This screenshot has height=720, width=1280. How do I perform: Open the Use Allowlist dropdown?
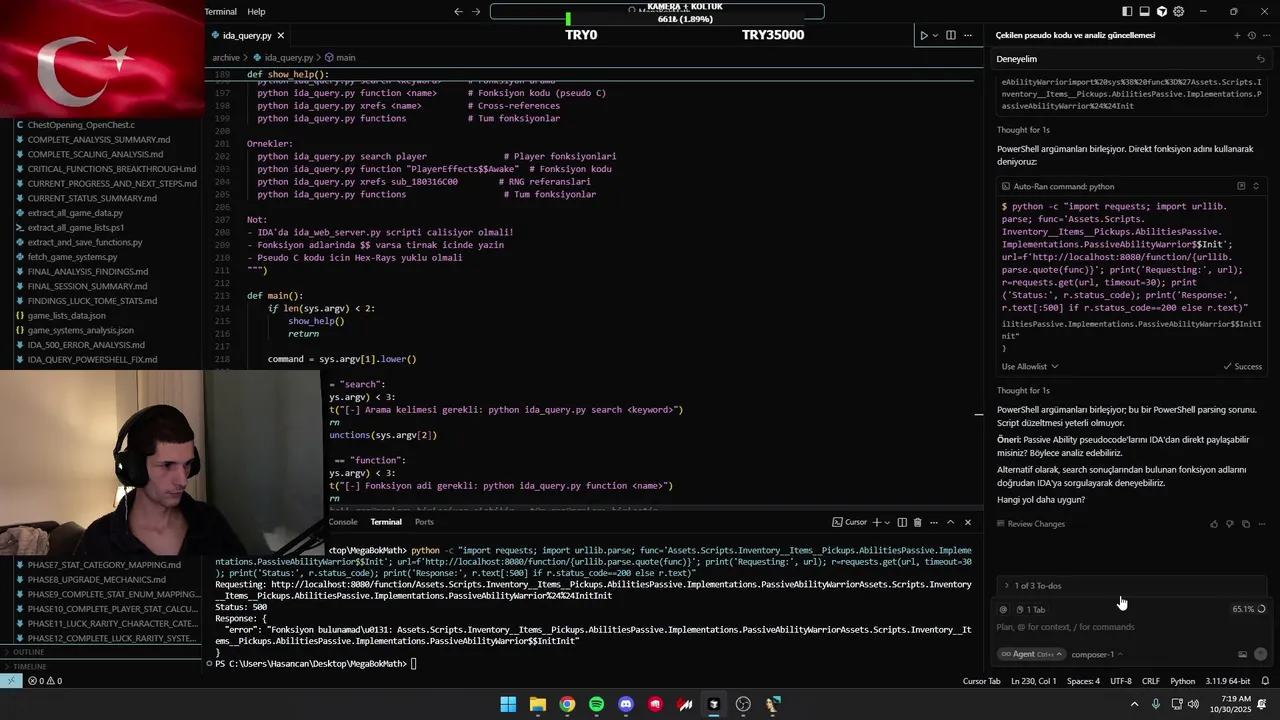click(x=1030, y=367)
